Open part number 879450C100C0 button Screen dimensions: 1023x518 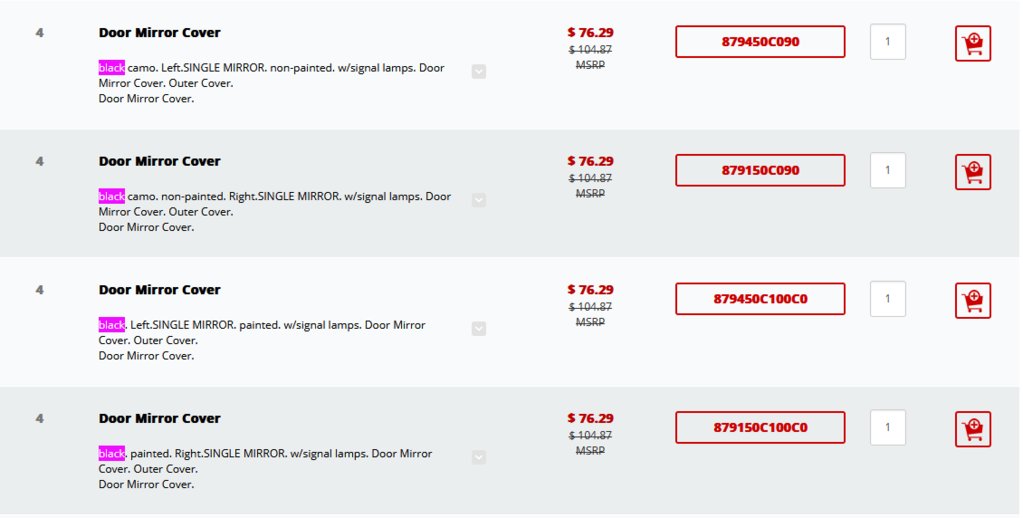tap(760, 299)
